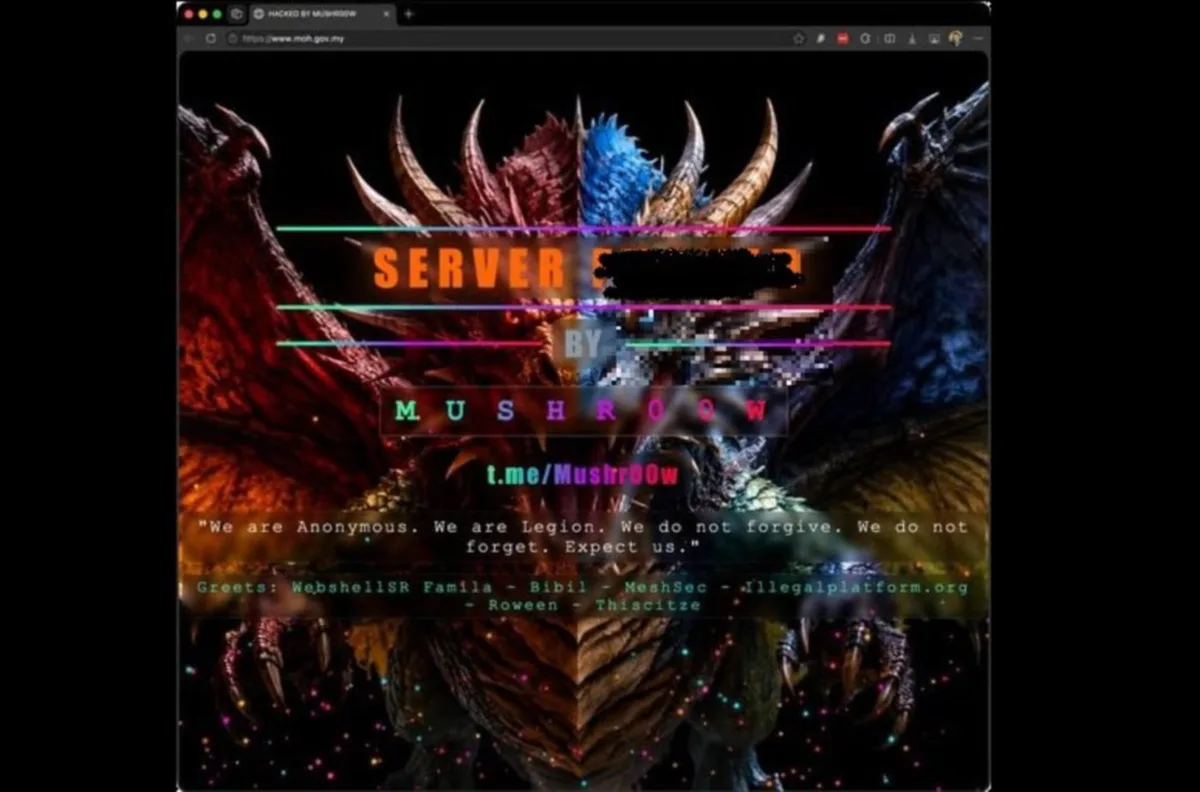Click the MUSHR00W name box

pos(583,411)
